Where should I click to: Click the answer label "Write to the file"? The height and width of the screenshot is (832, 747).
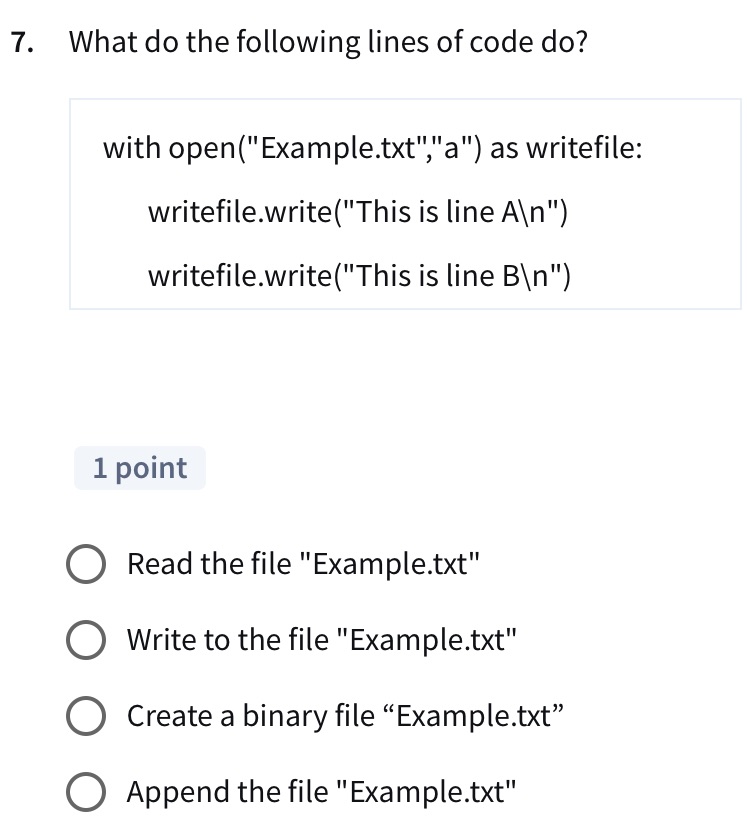point(321,639)
